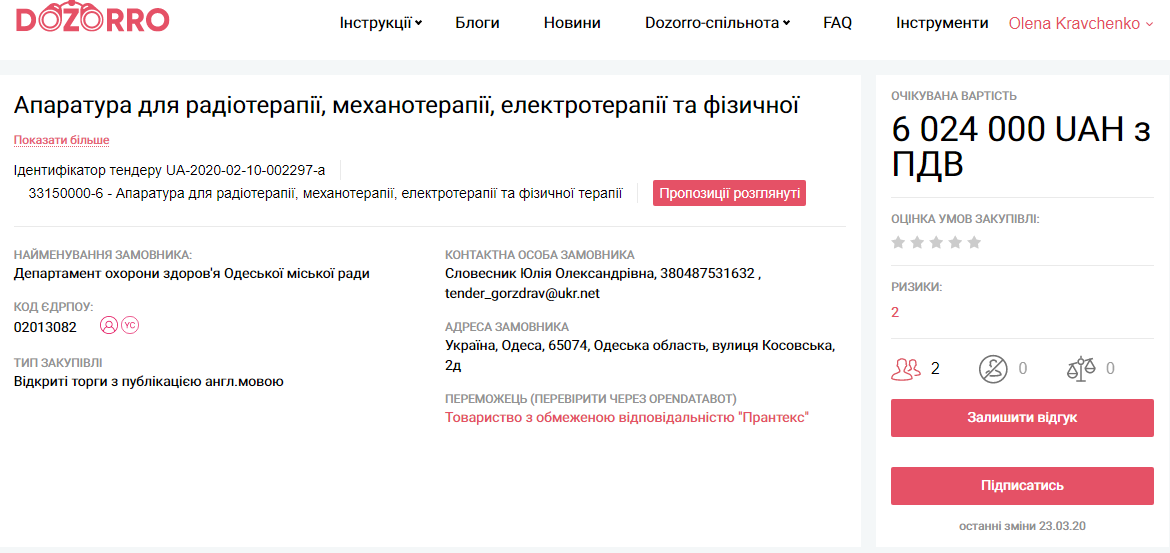Screen dimensions: 1170x553
Task: Click the participants people icon
Action: coord(907,368)
